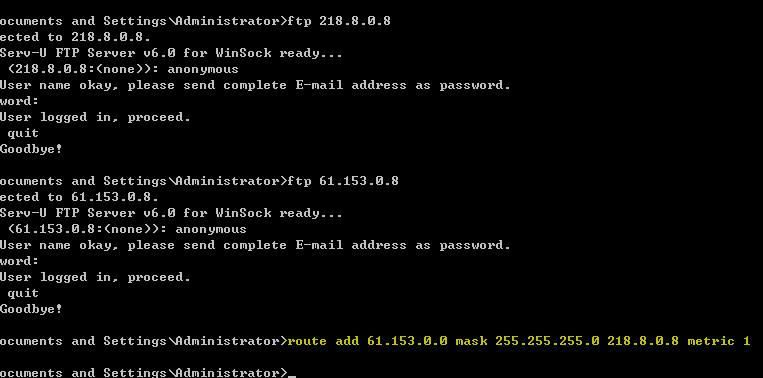Click the first 'anonymous' login entry

coord(203,69)
